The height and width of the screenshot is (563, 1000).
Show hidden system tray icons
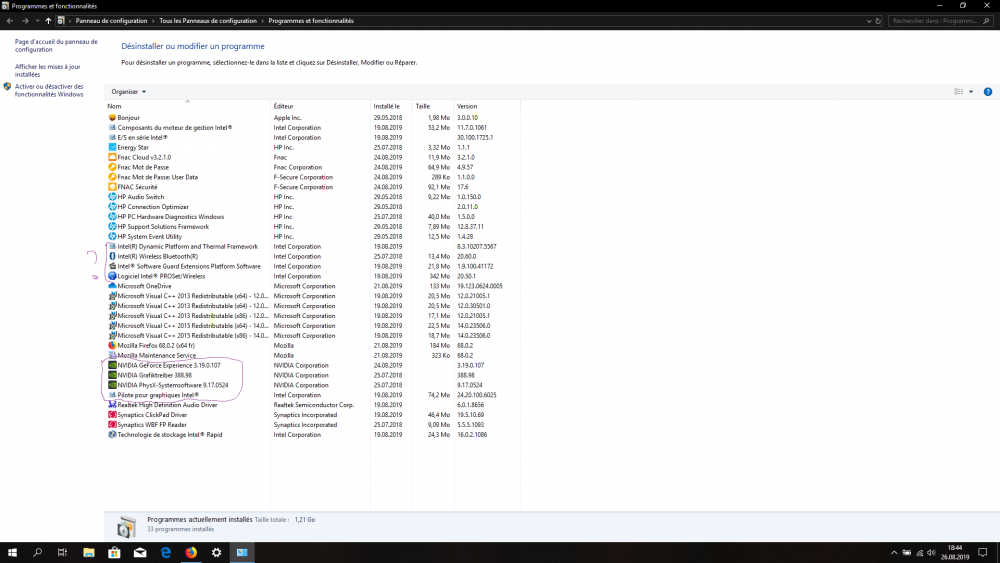[x=893, y=553]
